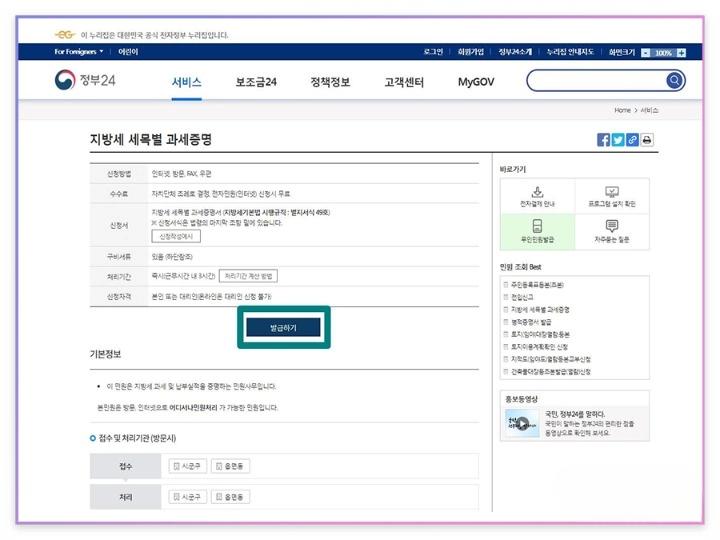Click the 발급하기 button
This screenshot has width=720, height=540.
[x=283, y=327]
